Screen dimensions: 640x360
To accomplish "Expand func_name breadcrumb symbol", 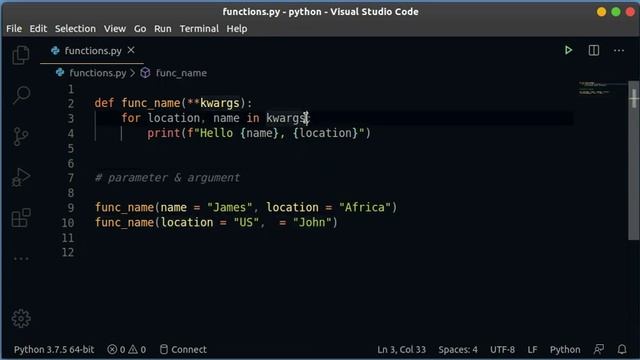I will tap(181, 73).
